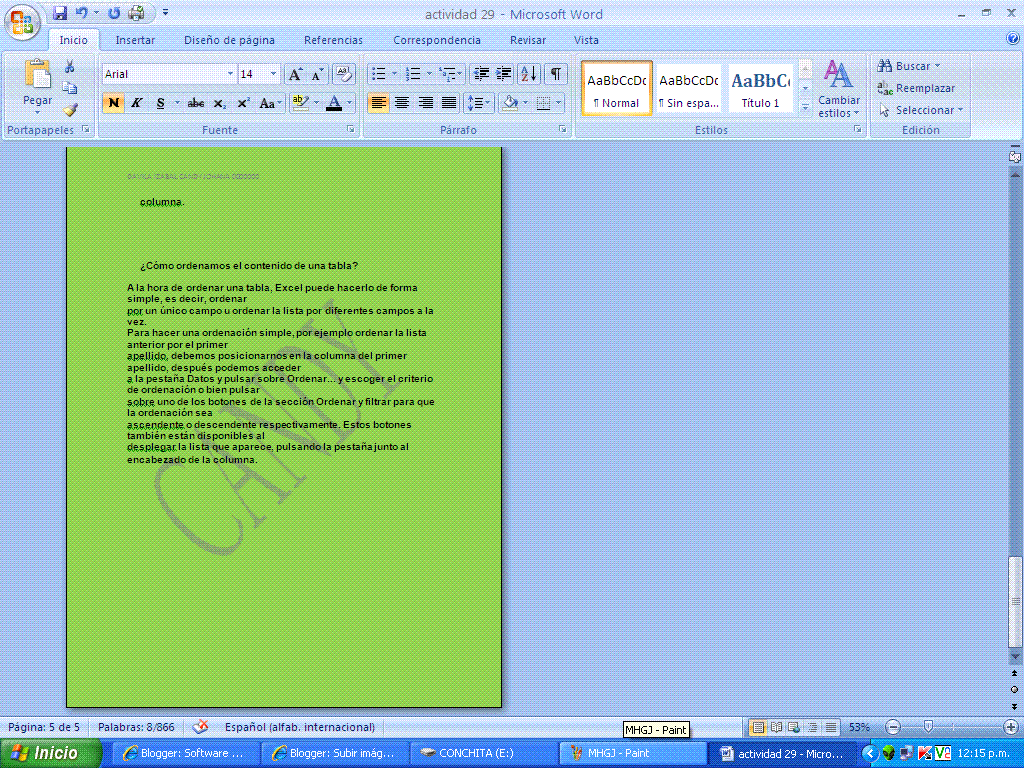This screenshot has height=768, width=1024.
Task: Open Fuente dialog launcher
Action: point(351,129)
